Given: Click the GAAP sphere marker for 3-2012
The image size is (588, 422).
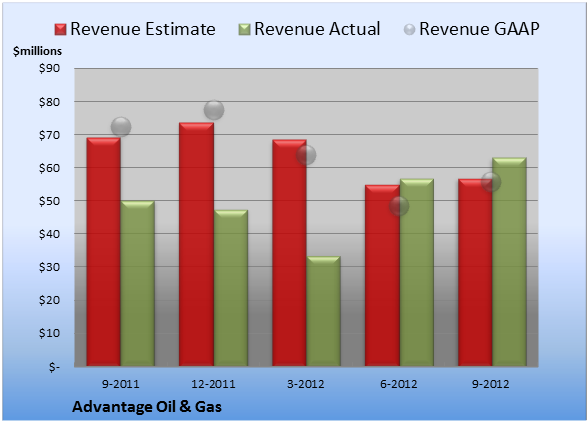Looking at the screenshot, I should coord(306,155).
